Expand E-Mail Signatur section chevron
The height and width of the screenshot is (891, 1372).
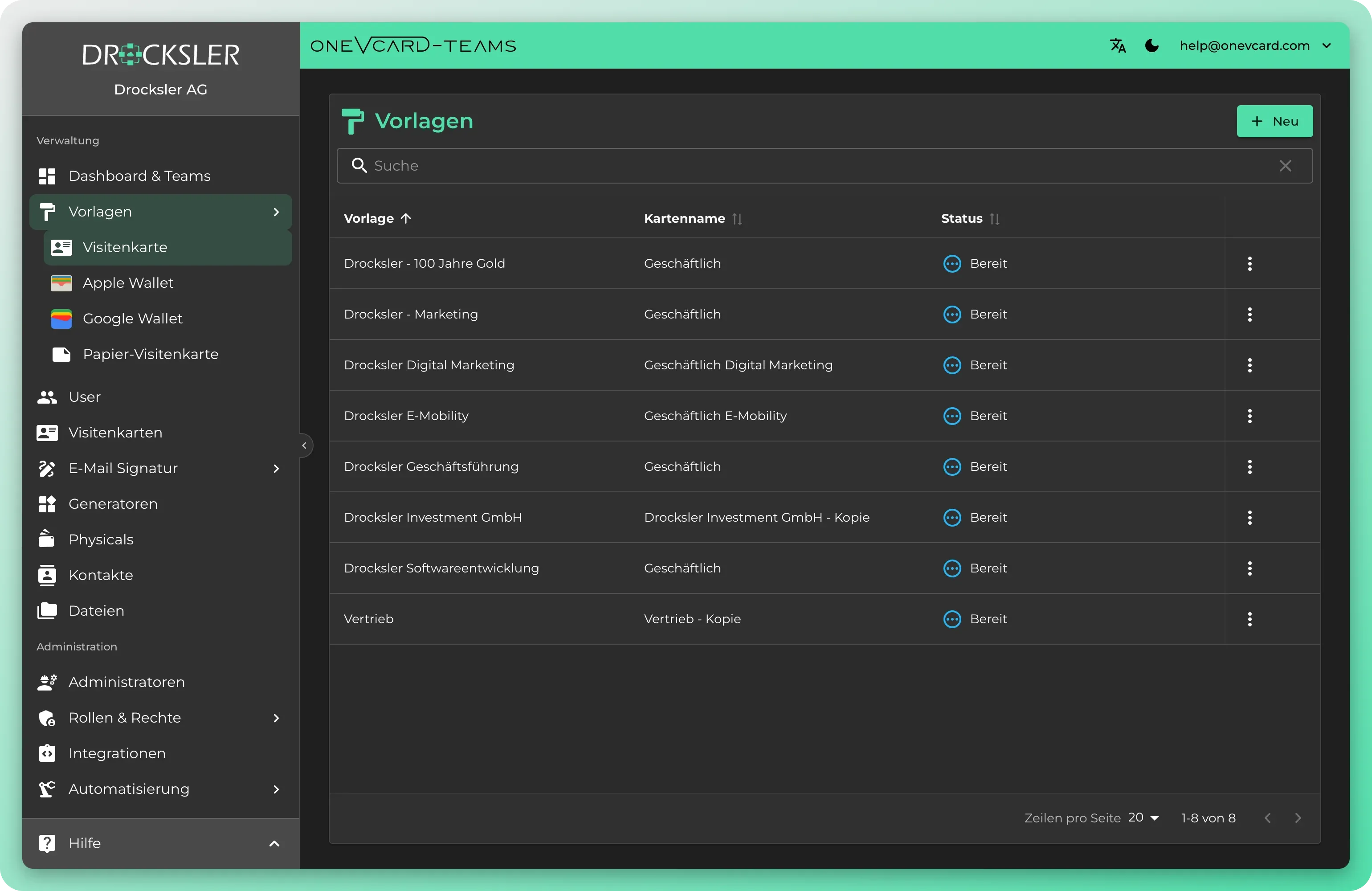pyautogui.click(x=276, y=468)
